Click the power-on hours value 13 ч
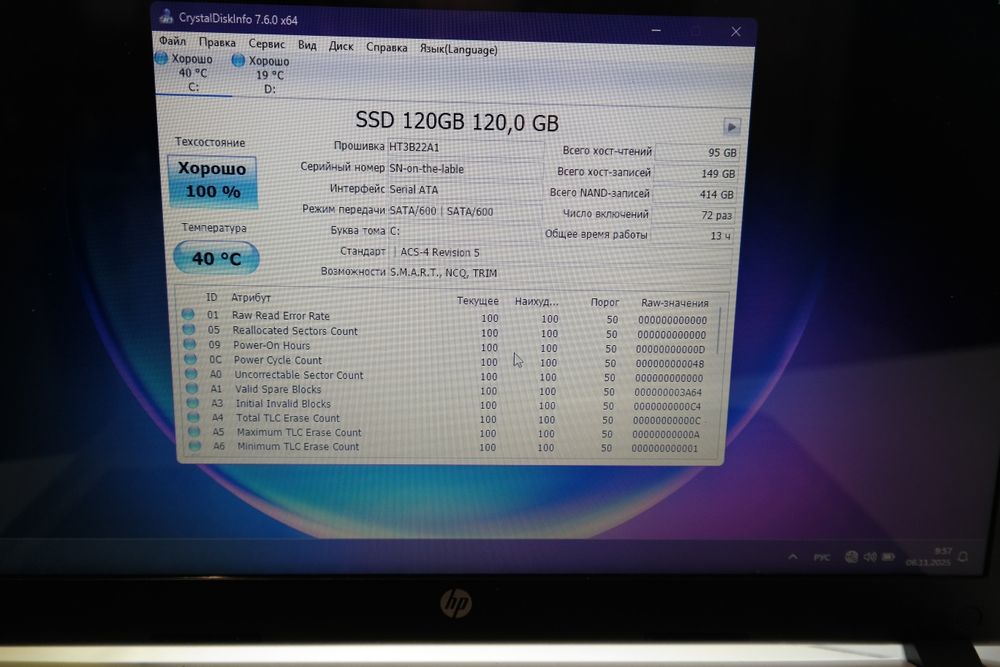This screenshot has width=1000, height=667. click(691, 236)
